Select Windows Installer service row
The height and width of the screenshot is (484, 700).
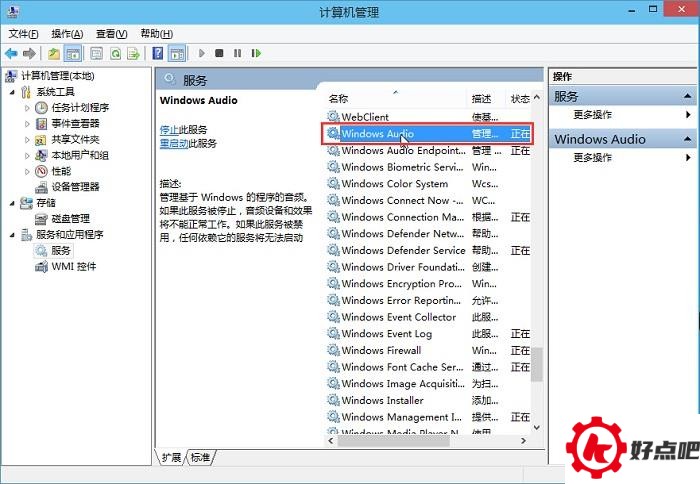coord(429,401)
